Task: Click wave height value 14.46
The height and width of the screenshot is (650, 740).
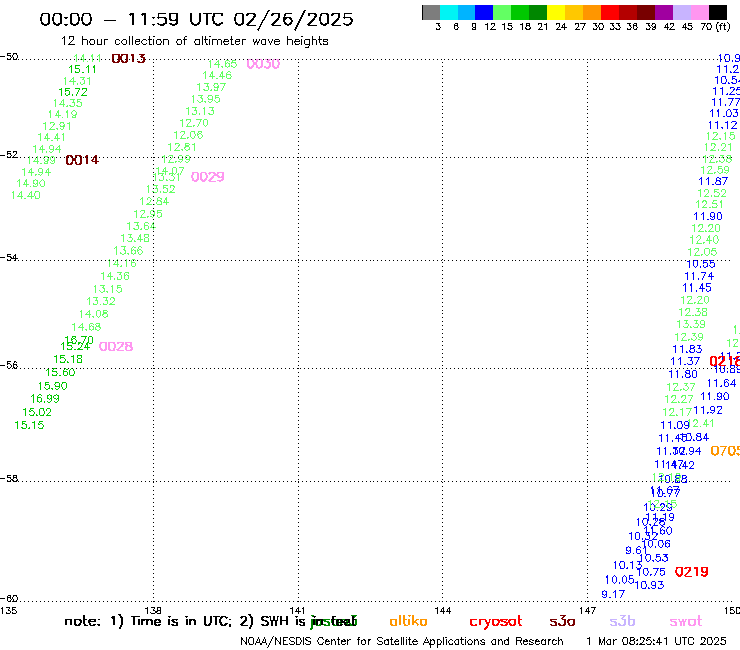Action: point(217,76)
